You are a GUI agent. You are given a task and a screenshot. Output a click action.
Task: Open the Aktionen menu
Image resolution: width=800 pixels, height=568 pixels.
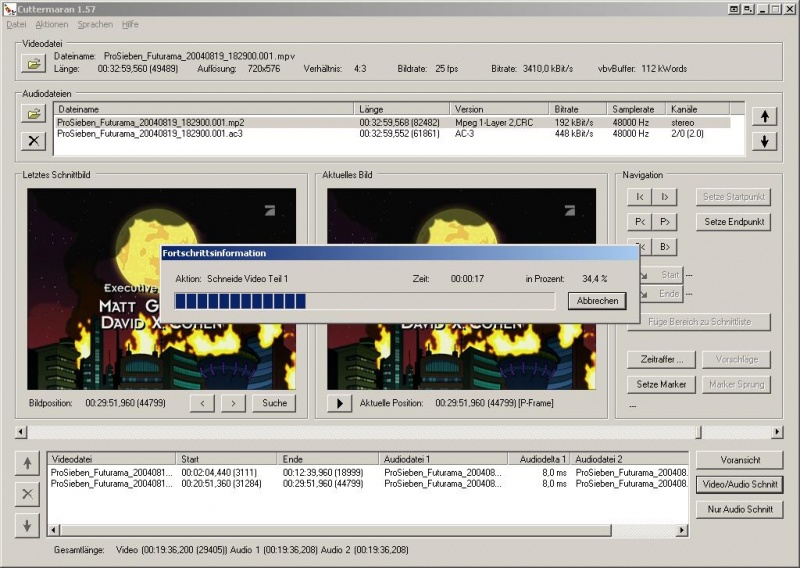coord(52,24)
